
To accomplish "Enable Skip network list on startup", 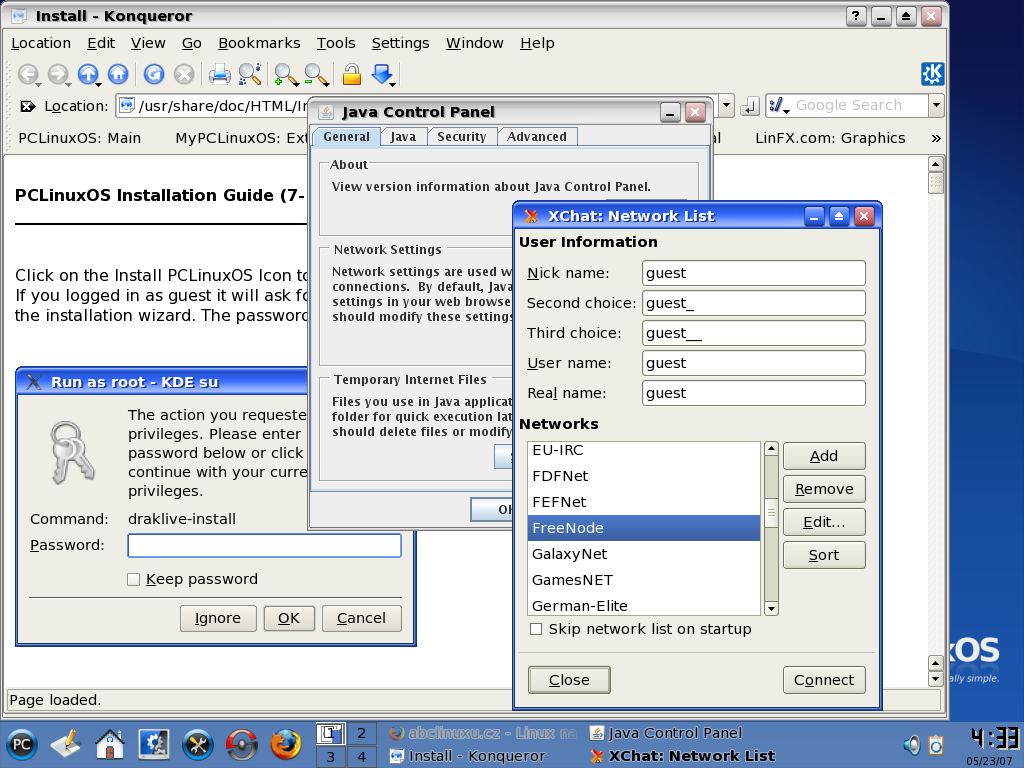I will (x=536, y=629).
